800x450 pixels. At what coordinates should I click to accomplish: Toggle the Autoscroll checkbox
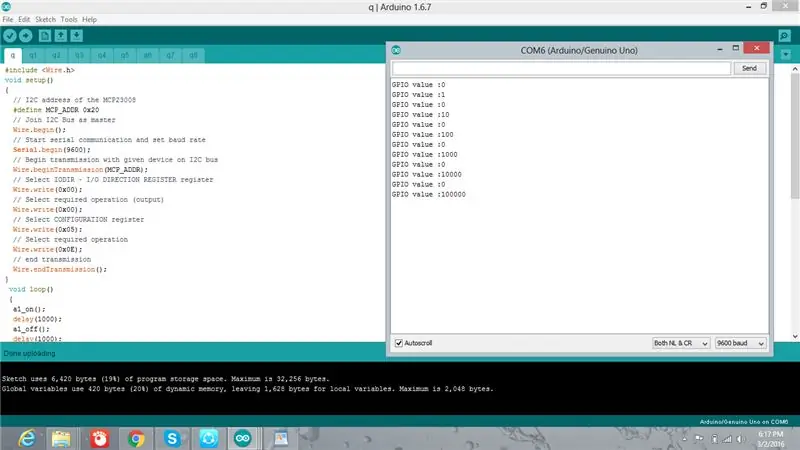tap(399, 343)
